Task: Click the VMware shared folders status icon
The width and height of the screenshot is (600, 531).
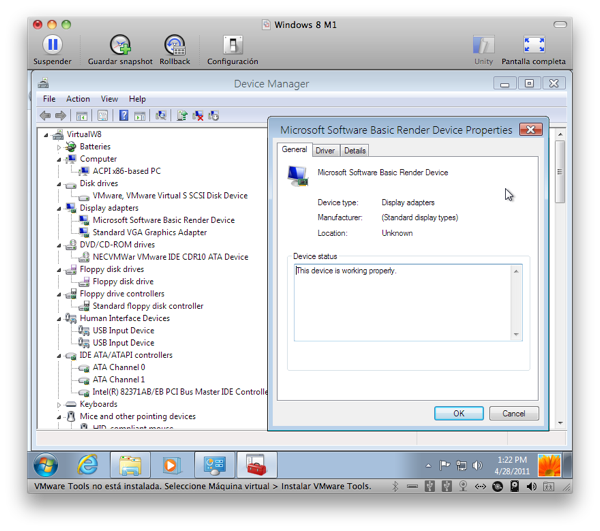Action: pyautogui.click(x=549, y=487)
